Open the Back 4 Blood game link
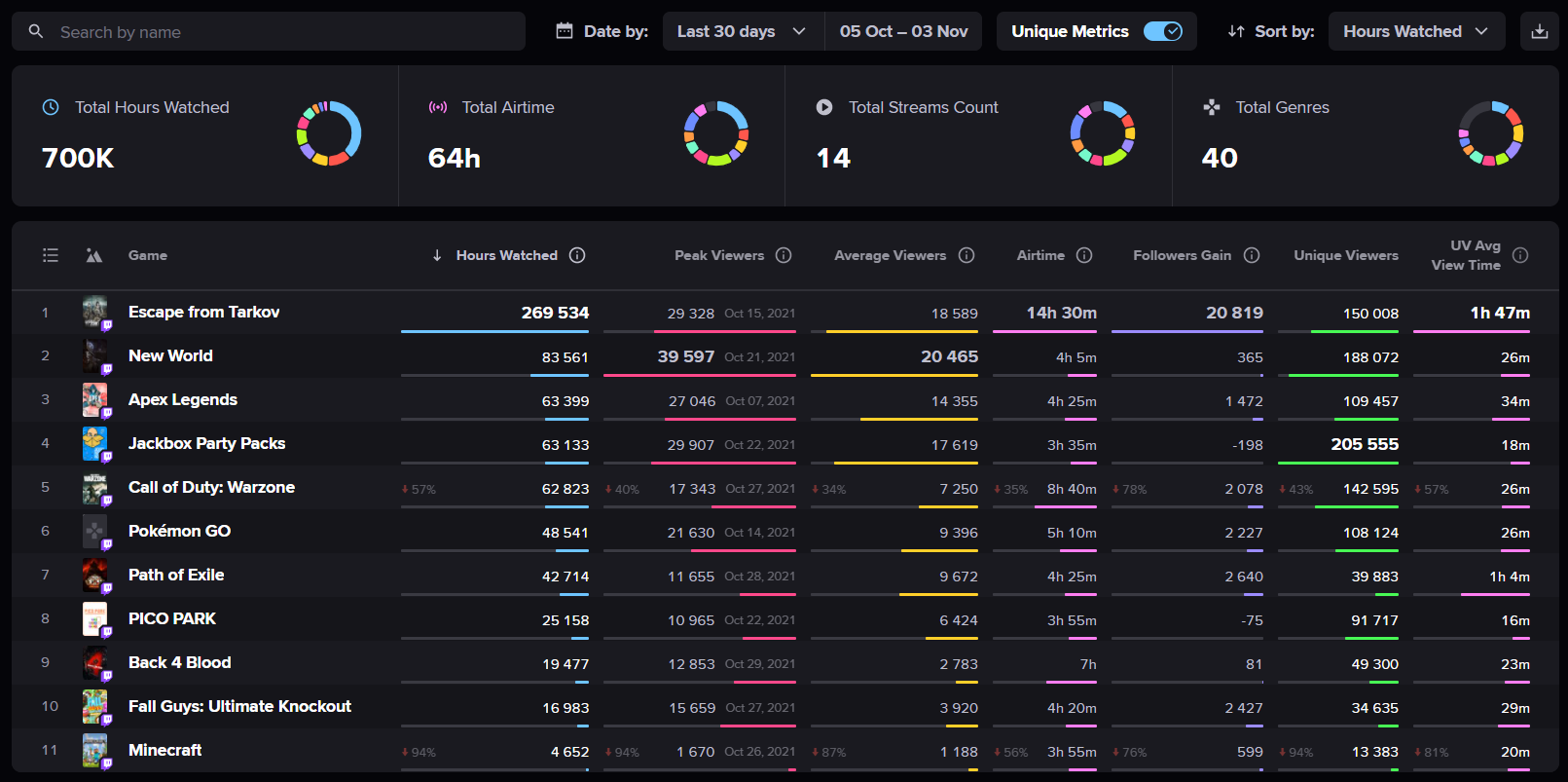This screenshot has height=782, width=1568. (x=179, y=662)
